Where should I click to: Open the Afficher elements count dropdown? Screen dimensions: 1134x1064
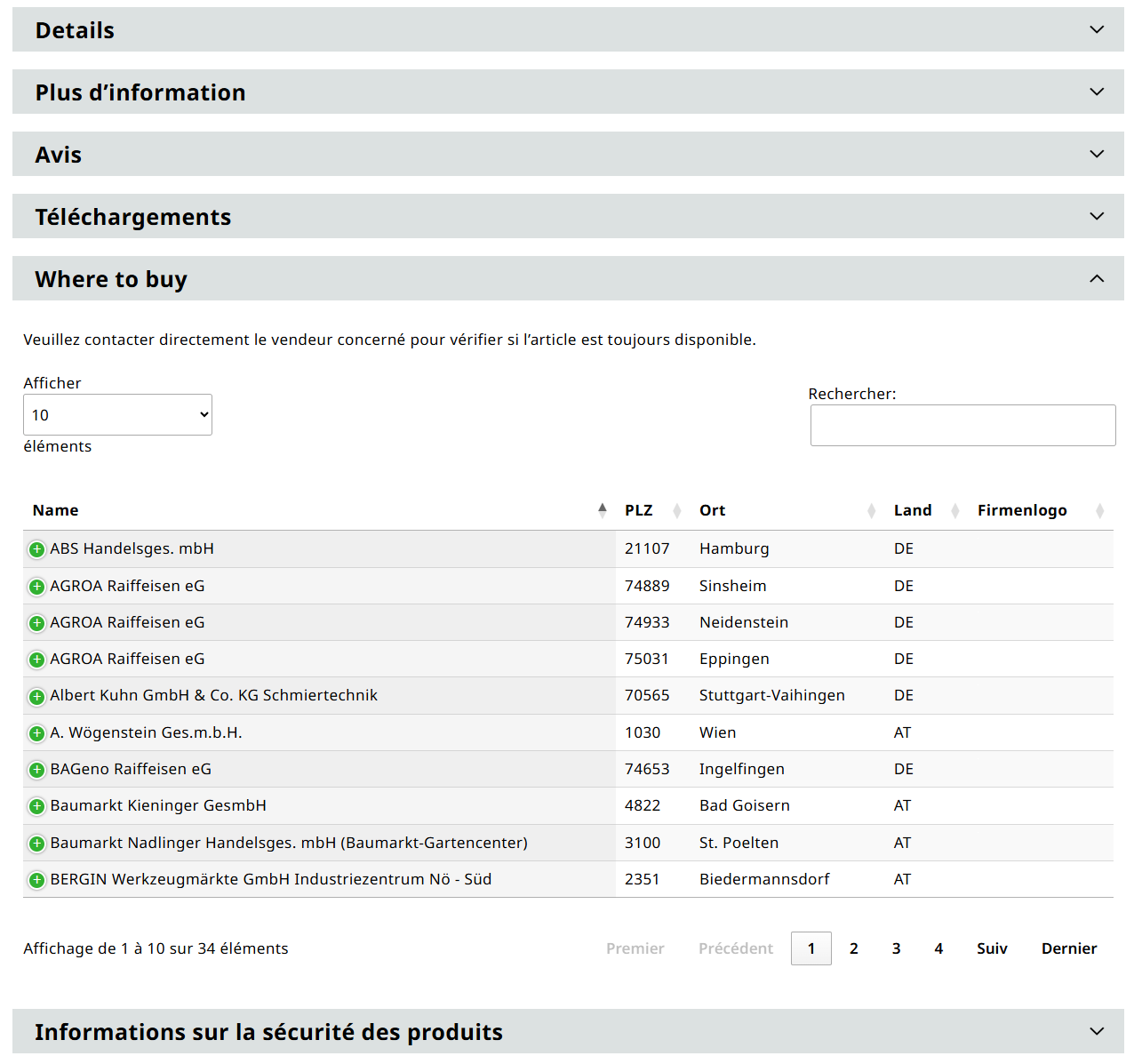pos(117,415)
